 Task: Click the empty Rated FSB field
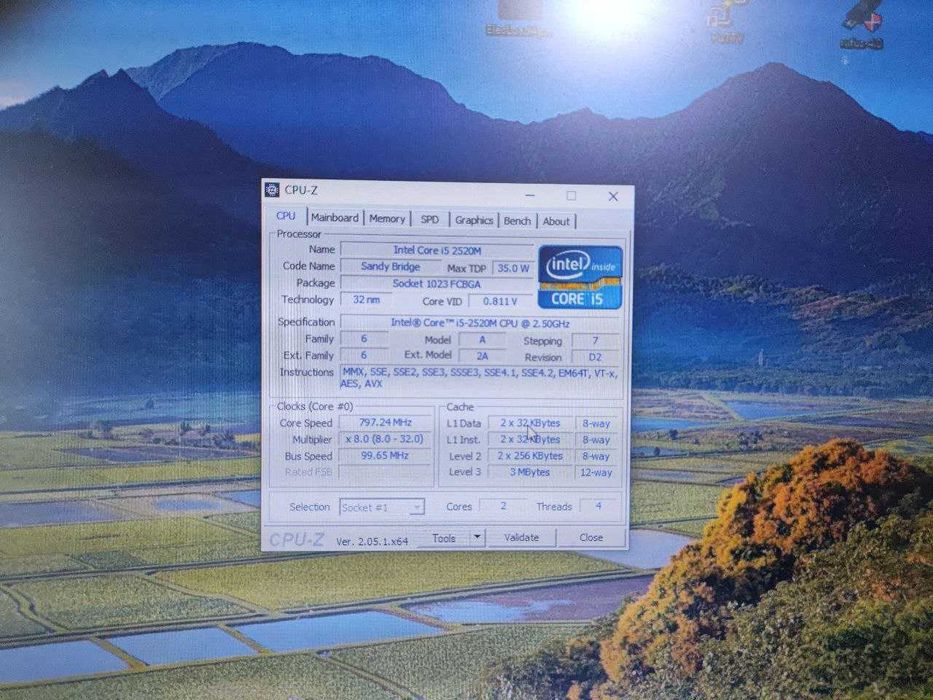pos(385,472)
